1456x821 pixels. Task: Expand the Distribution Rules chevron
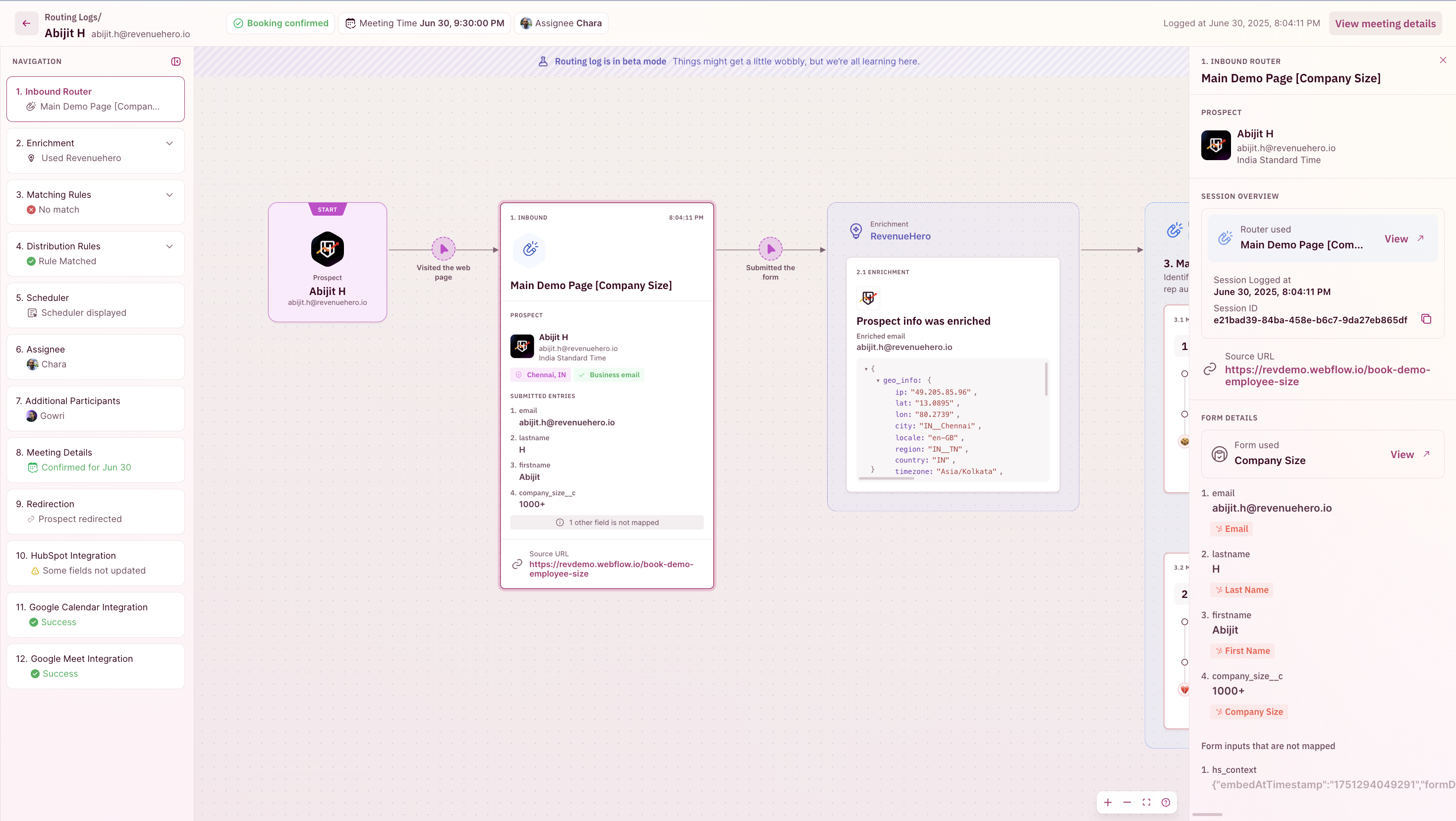[x=169, y=246]
